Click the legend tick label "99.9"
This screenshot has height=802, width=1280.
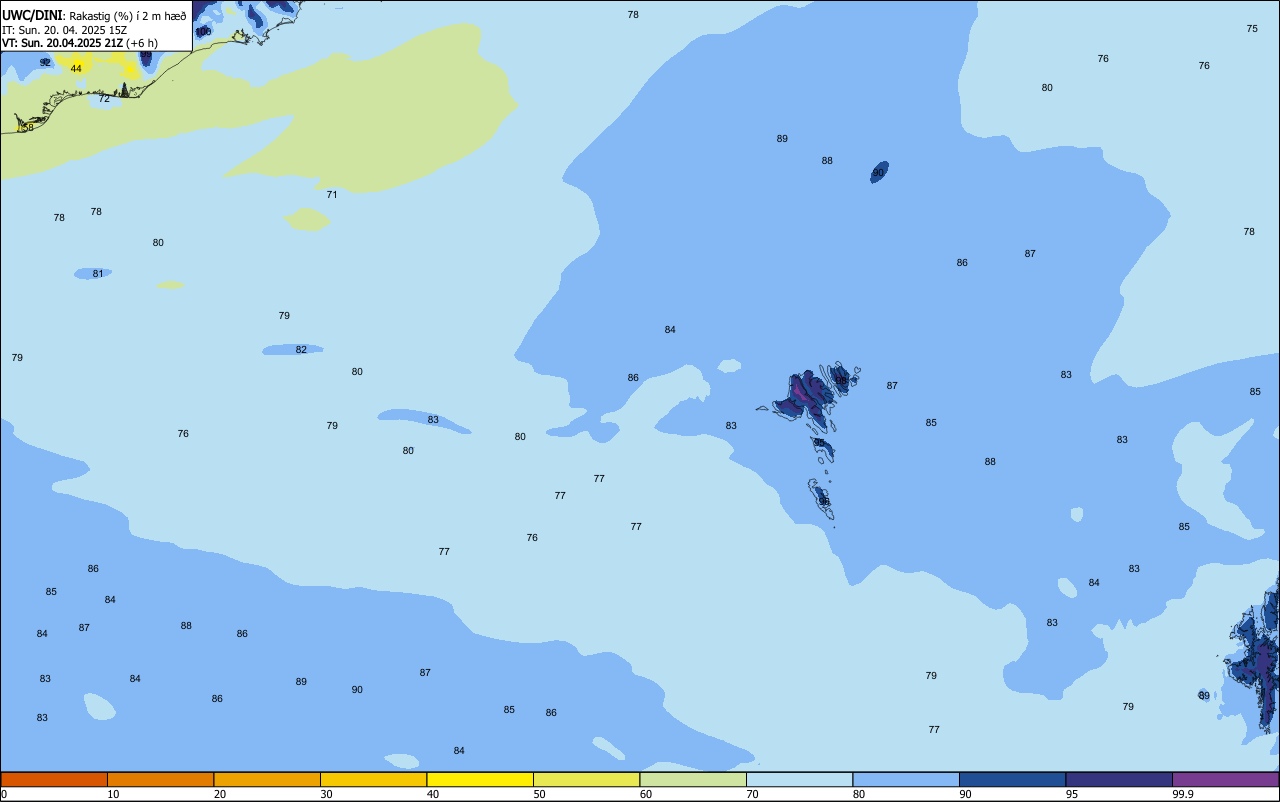click(x=1183, y=794)
